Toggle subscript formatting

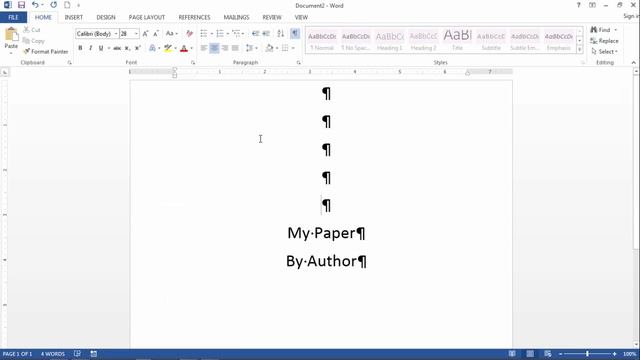(127, 48)
